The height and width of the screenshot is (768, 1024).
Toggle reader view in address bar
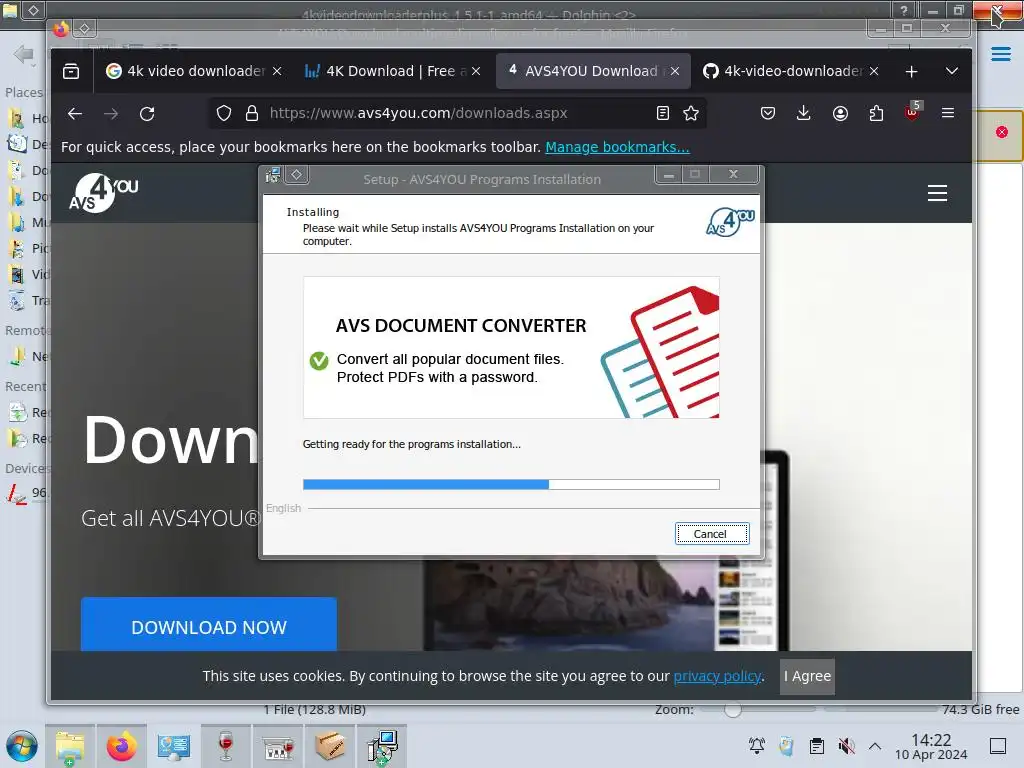coord(663,113)
